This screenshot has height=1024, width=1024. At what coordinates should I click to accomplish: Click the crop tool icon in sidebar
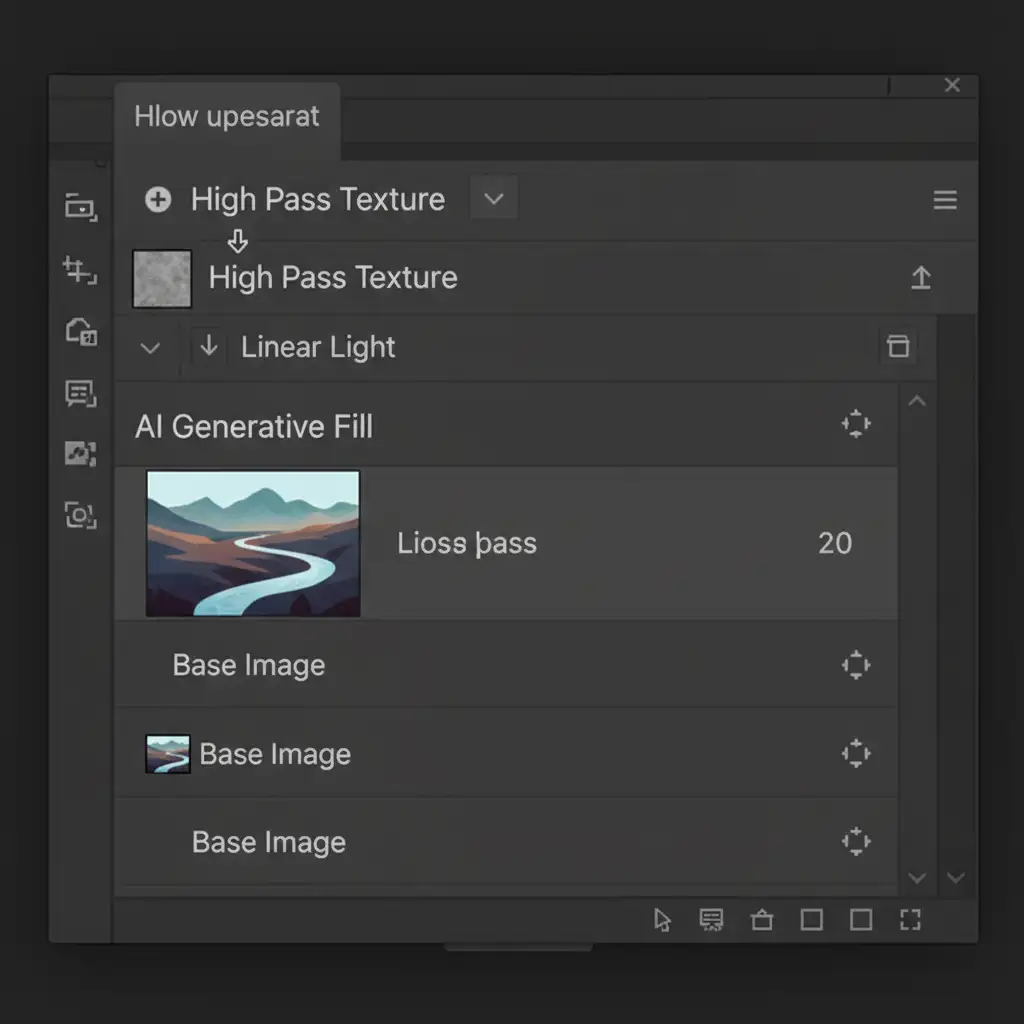(x=80, y=270)
